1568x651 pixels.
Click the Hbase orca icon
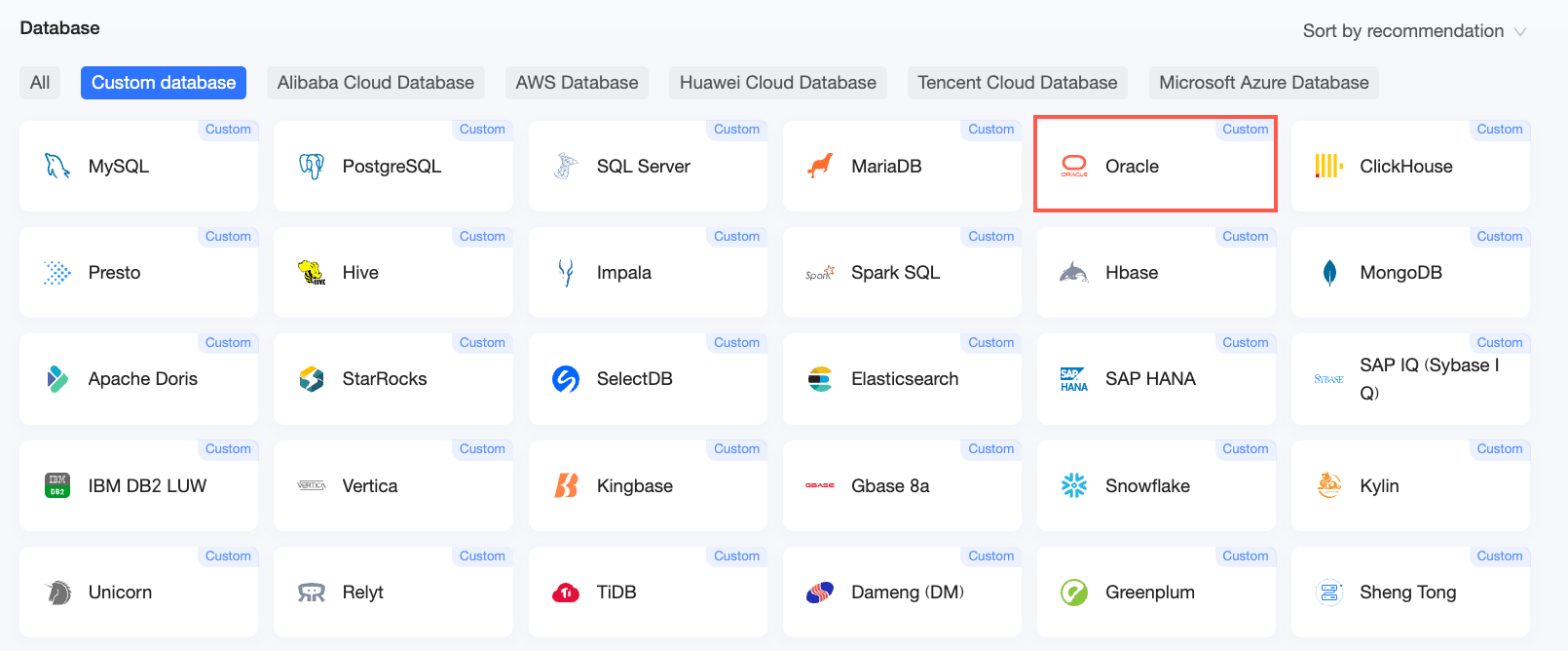pos(1074,273)
